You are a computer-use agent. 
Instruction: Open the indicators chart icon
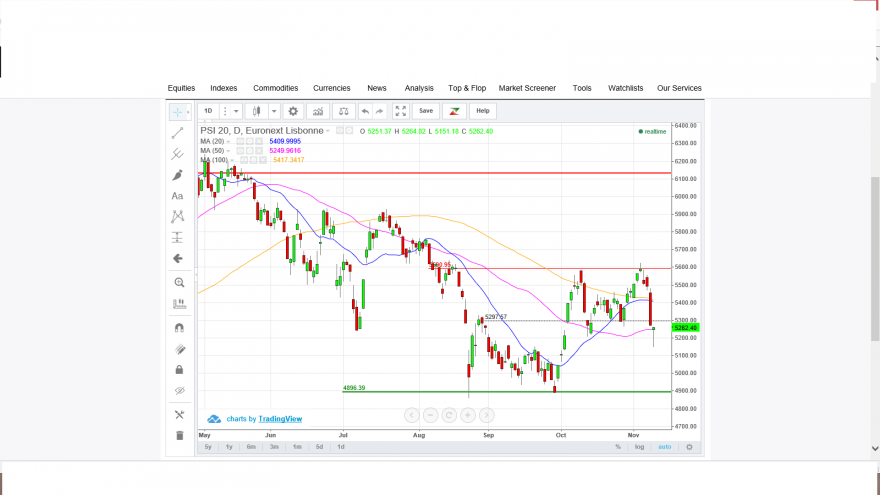[318, 111]
